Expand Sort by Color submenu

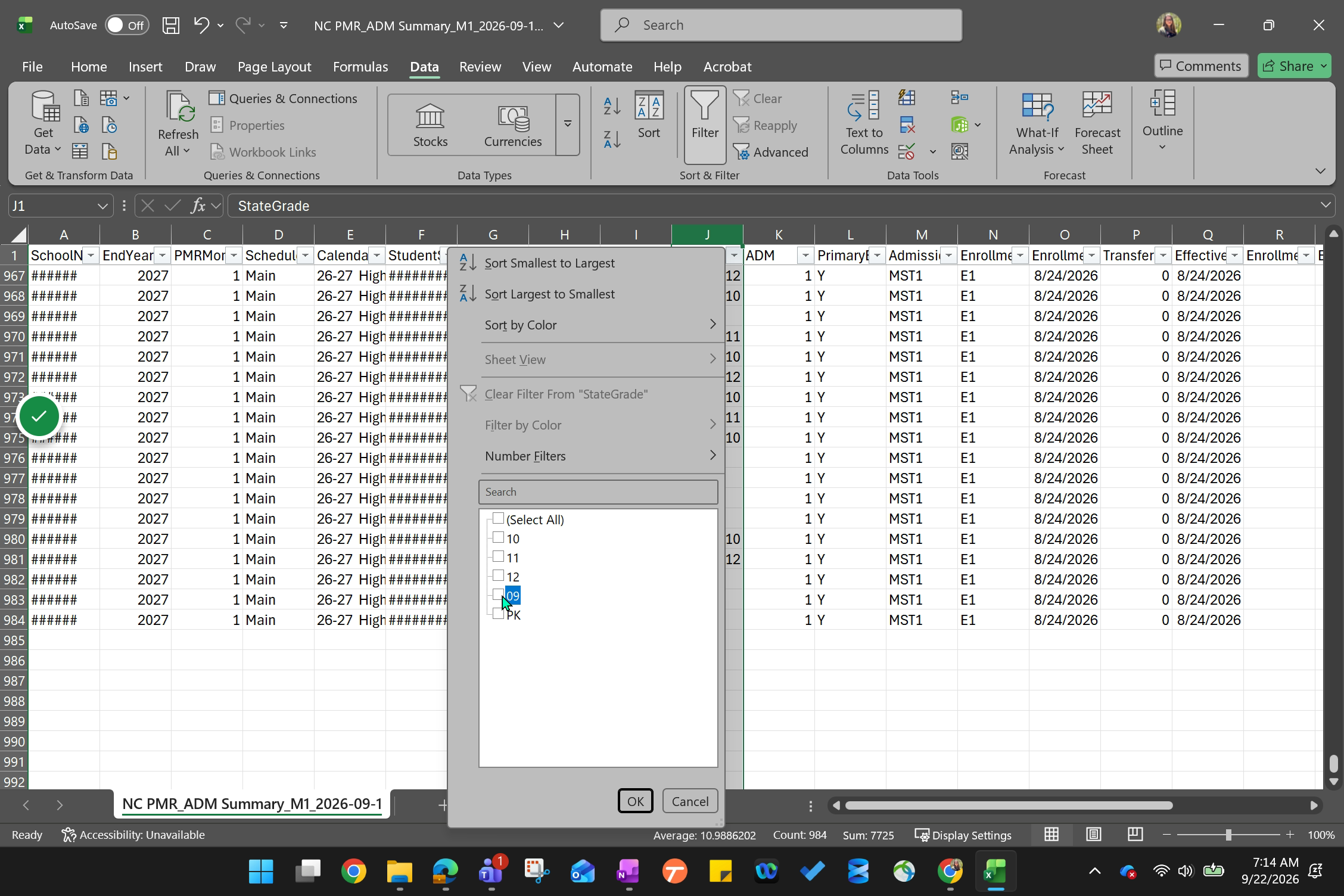[601, 325]
